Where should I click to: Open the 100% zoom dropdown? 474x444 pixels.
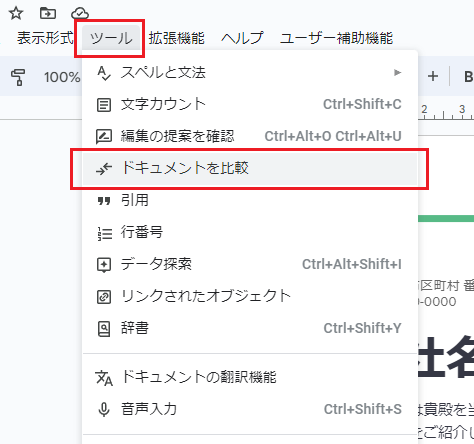tap(62, 77)
